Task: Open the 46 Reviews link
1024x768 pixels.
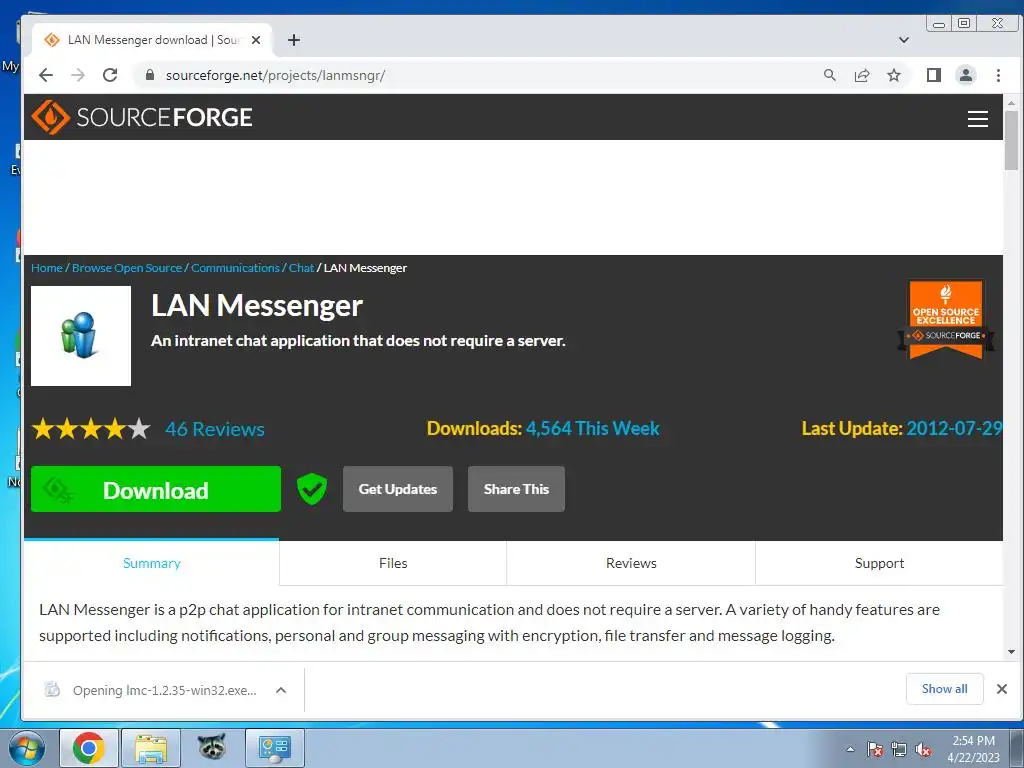Action: 215,429
